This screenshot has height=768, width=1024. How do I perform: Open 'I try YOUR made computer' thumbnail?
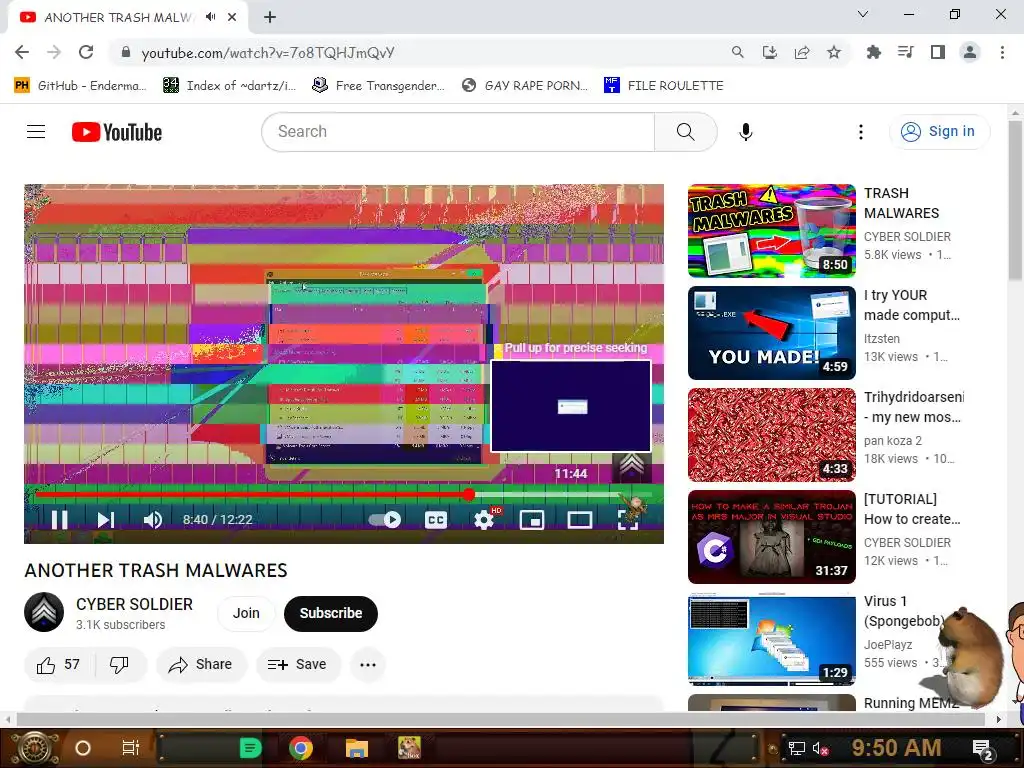[771, 333]
